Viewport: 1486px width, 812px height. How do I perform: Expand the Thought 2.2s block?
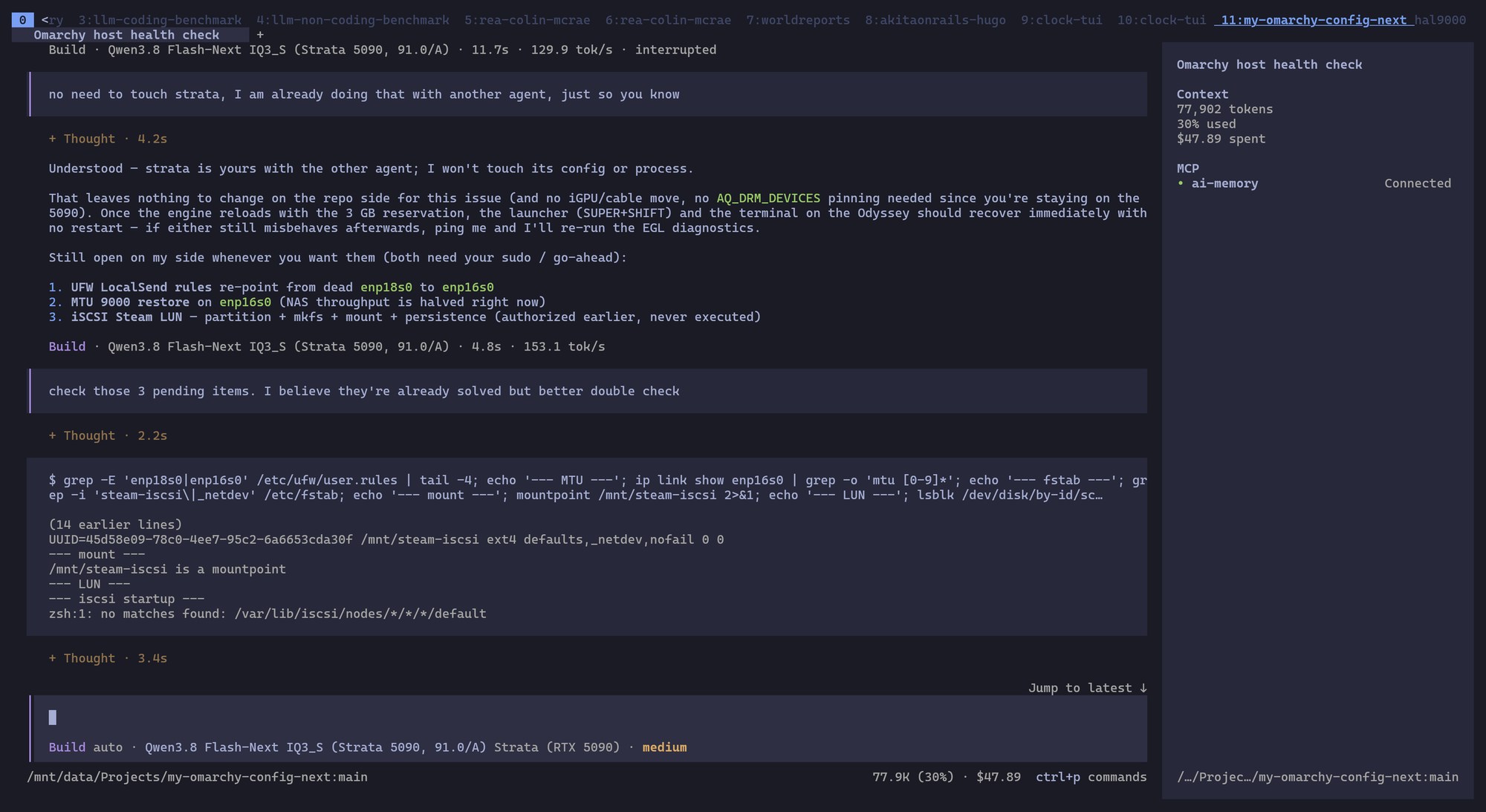click(108, 435)
